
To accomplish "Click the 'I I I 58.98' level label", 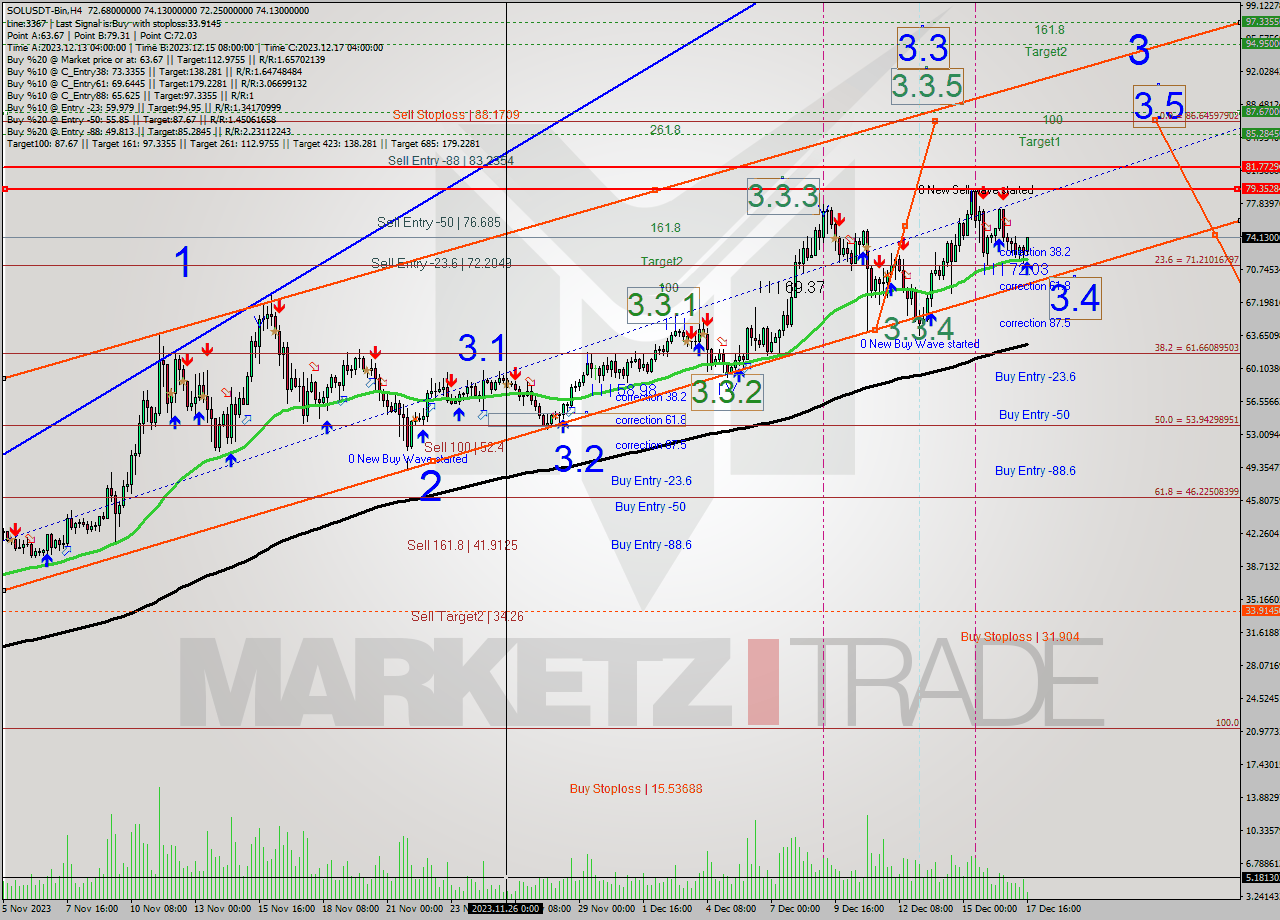I will pyautogui.click(x=623, y=389).
